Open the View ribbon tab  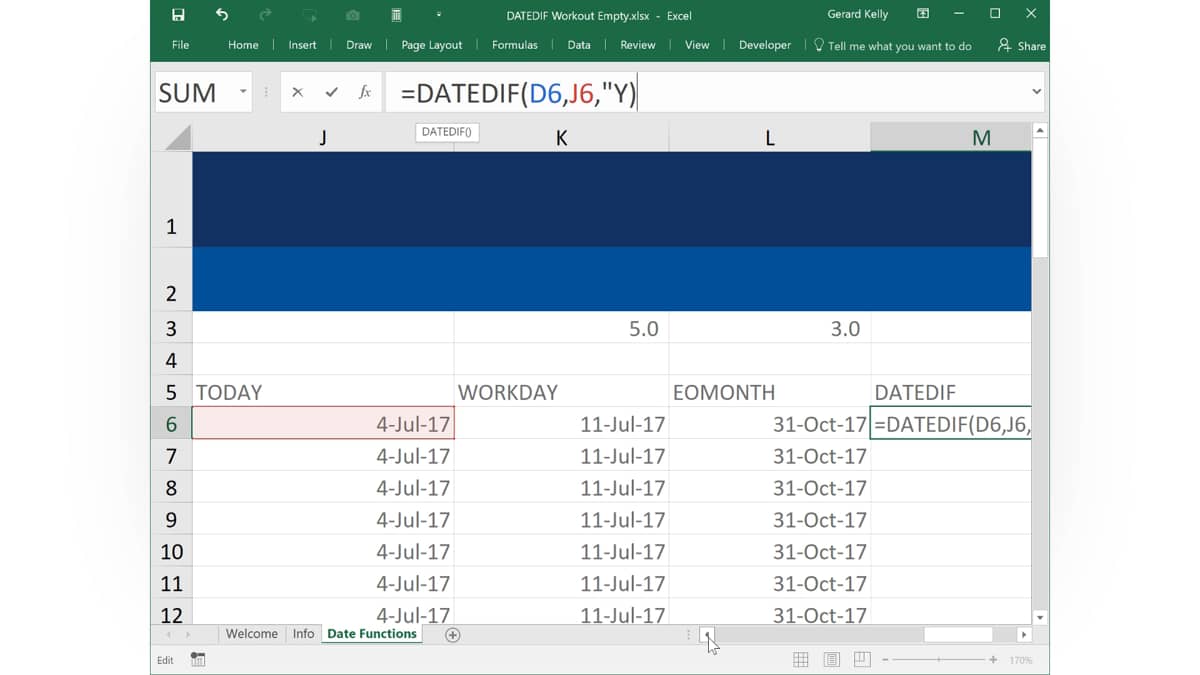click(x=697, y=45)
